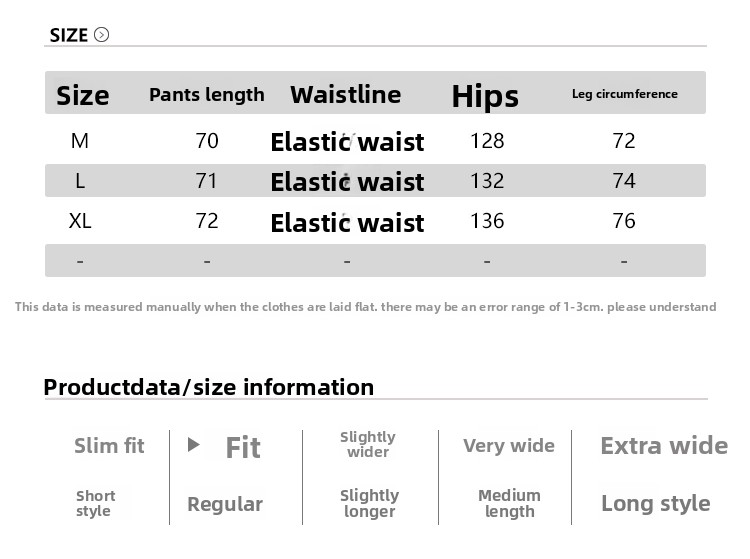Select the Medium length option
750x559 pixels.
click(509, 503)
